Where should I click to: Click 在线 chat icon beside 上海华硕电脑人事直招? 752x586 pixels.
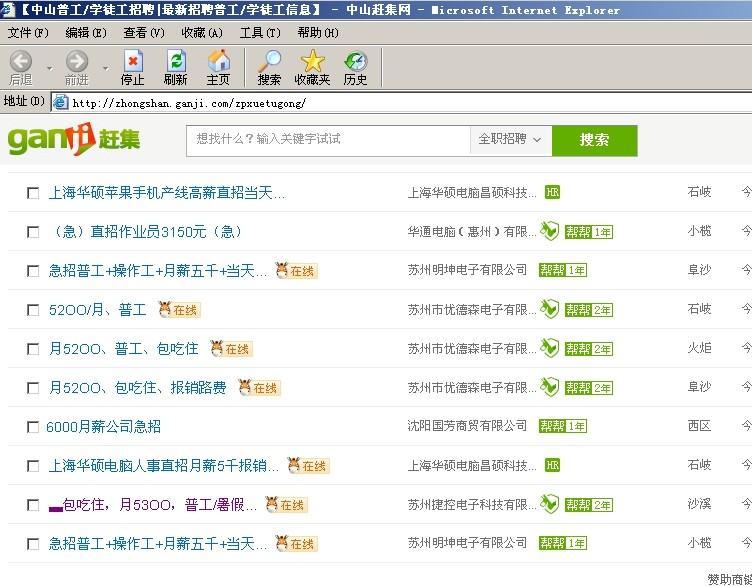point(308,465)
